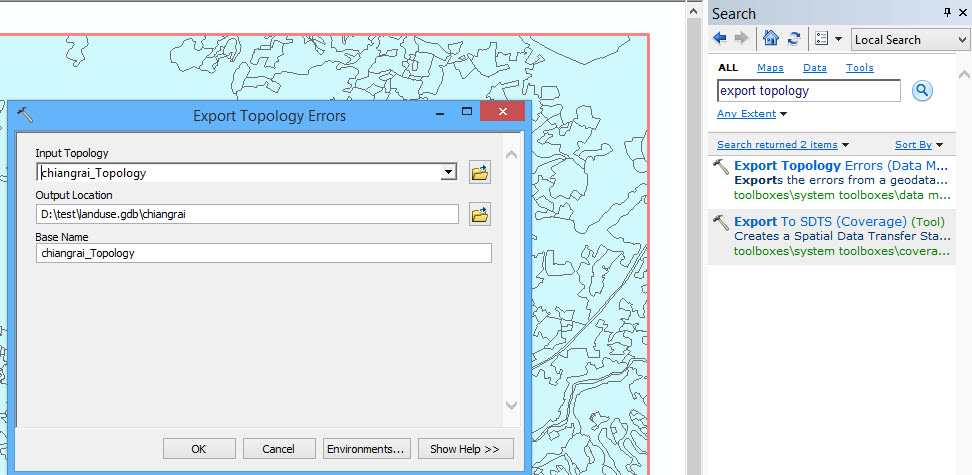Expand Search returned 2 items arrow
The image size is (972, 475).
click(845, 145)
